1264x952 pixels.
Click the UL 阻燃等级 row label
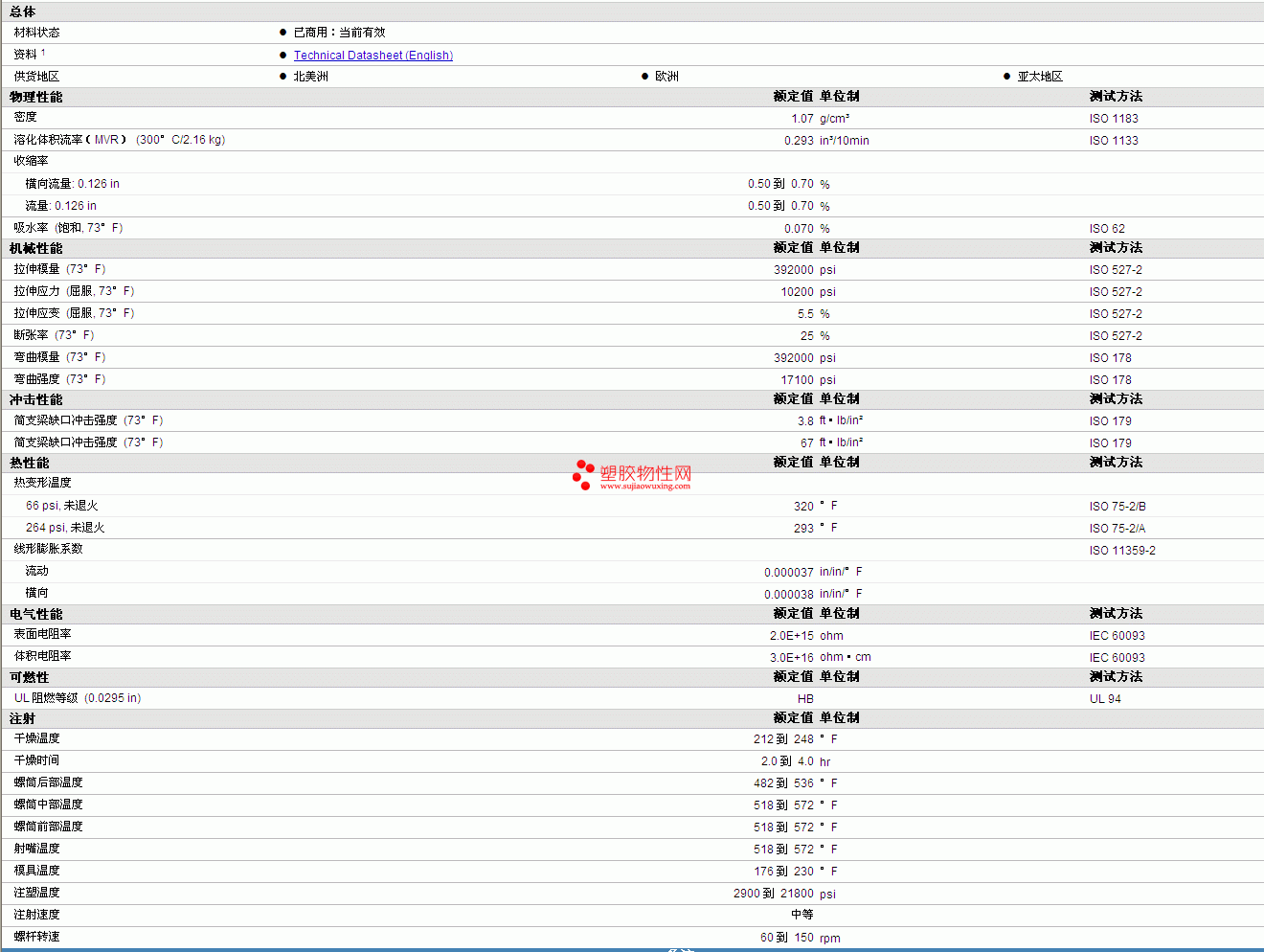click(x=78, y=698)
